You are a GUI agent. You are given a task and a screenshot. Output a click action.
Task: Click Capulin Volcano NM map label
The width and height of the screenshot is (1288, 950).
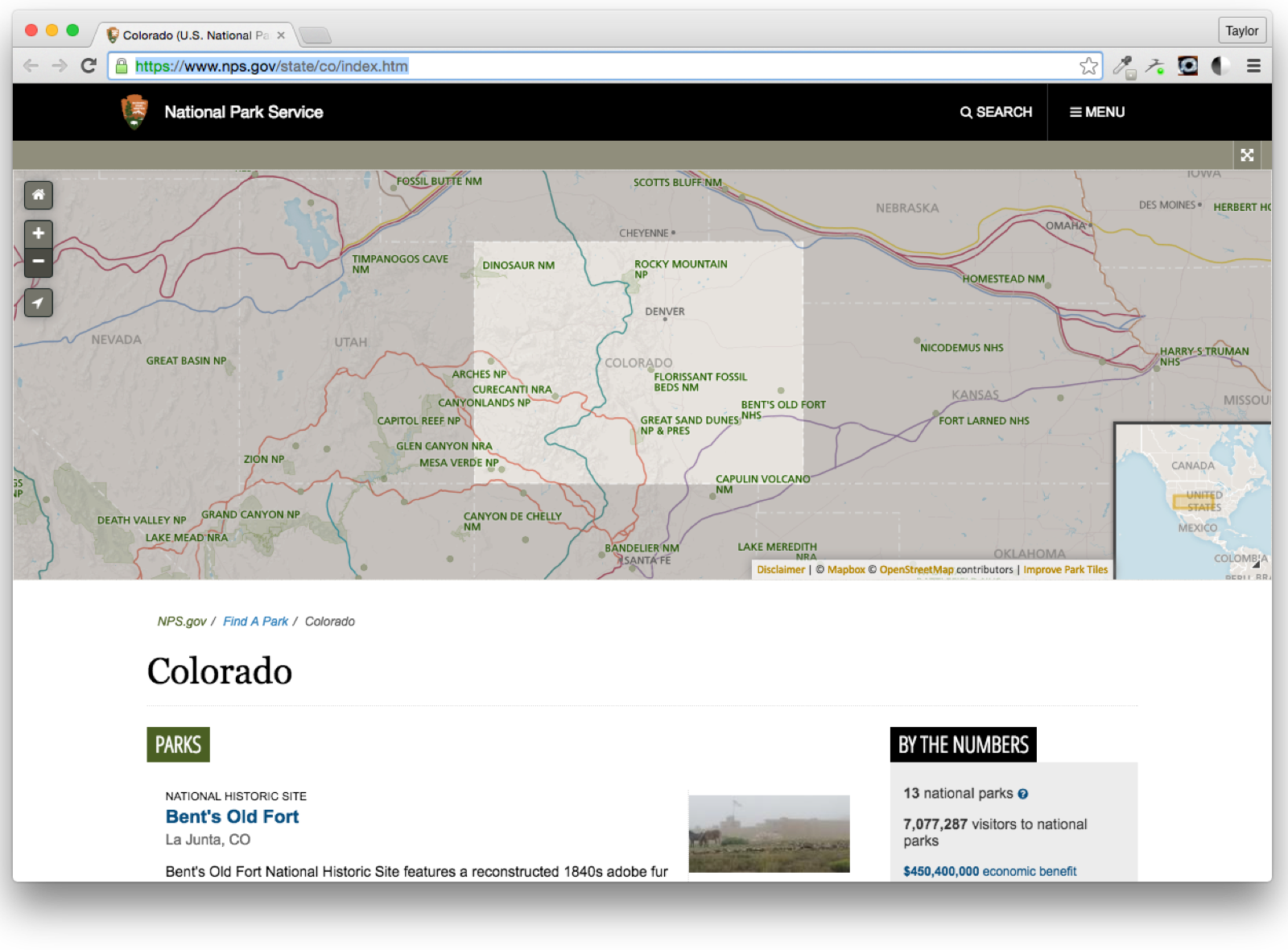click(762, 484)
